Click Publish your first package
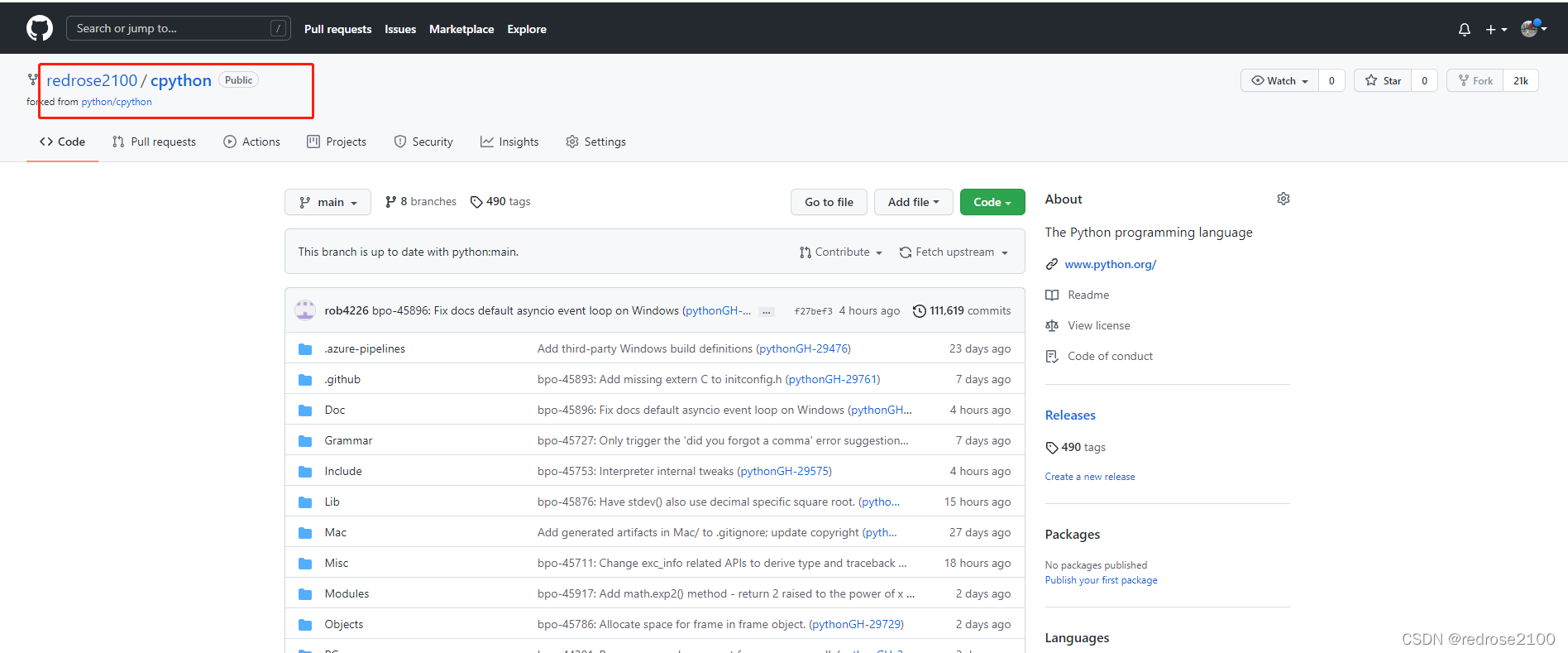 pyautogui.click(x=1101, y=580)
